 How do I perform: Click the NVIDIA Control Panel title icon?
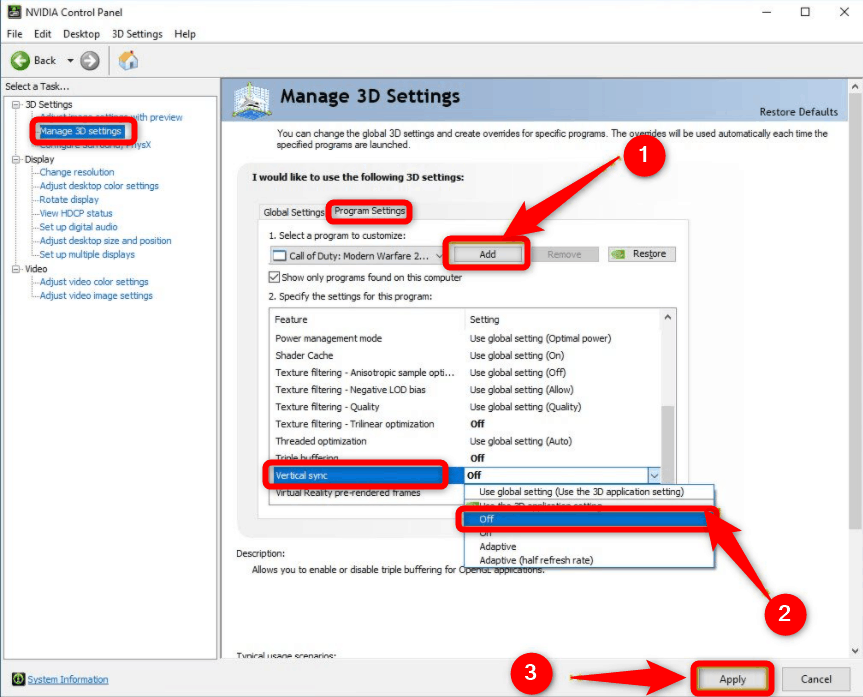[x=14, y=12]
